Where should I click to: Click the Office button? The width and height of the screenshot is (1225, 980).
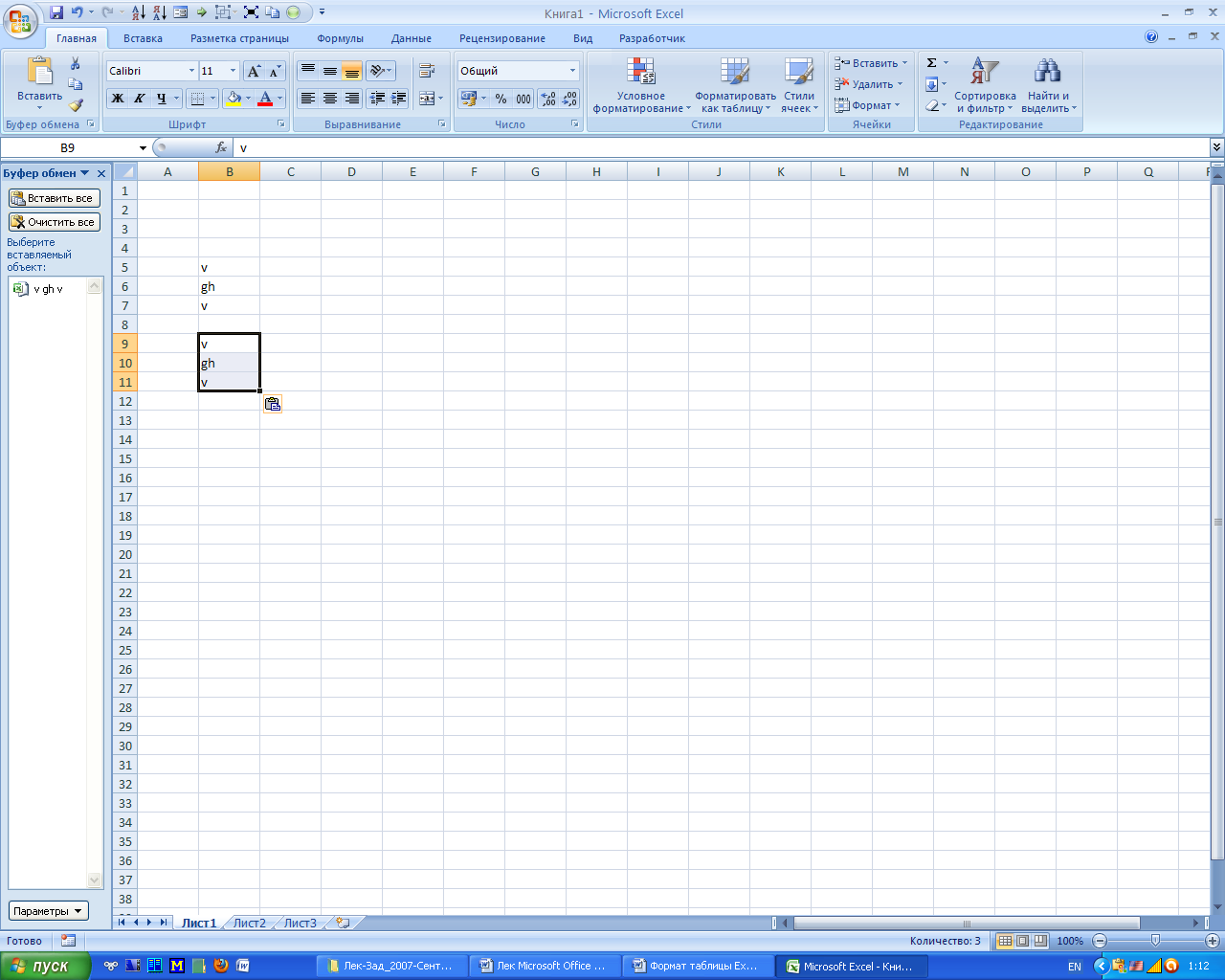19,19
